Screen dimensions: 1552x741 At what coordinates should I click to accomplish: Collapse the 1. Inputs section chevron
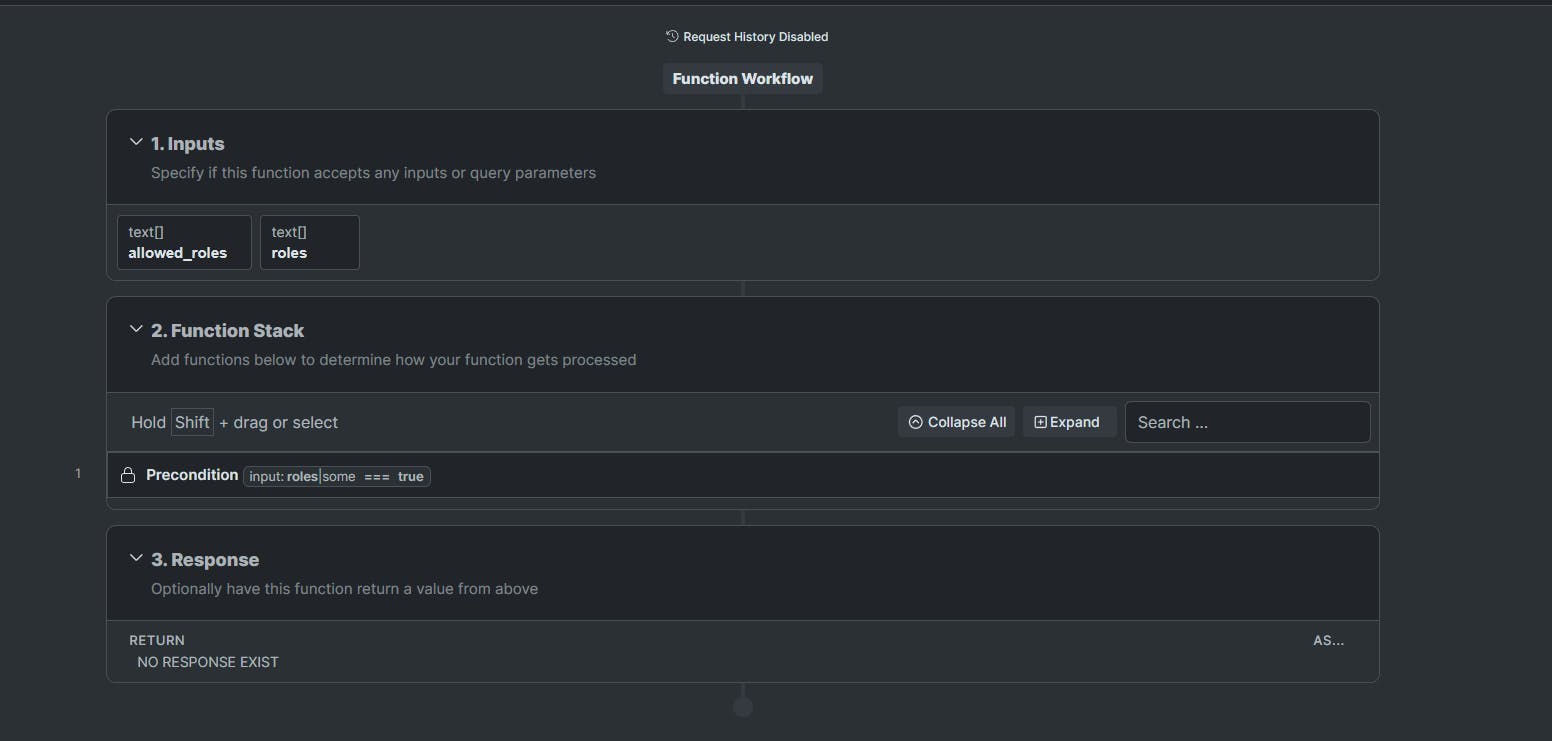tap(136, 143)
